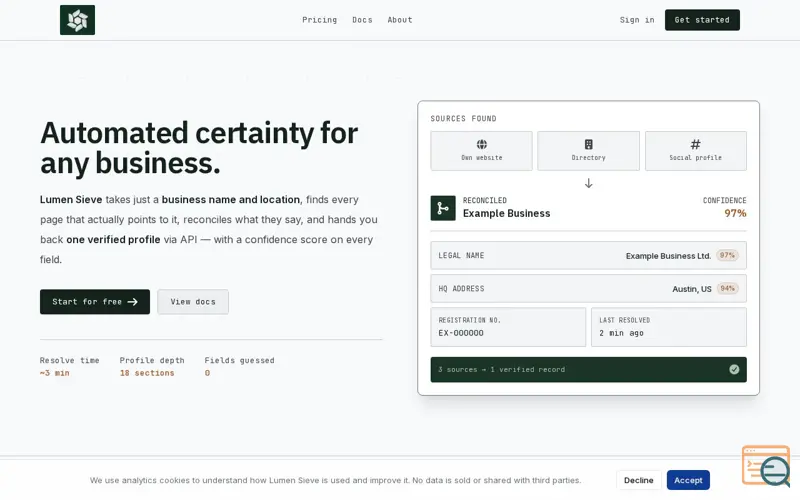
Task: Click the SOURCES FOUND label
Action: [x=463, y=118]
